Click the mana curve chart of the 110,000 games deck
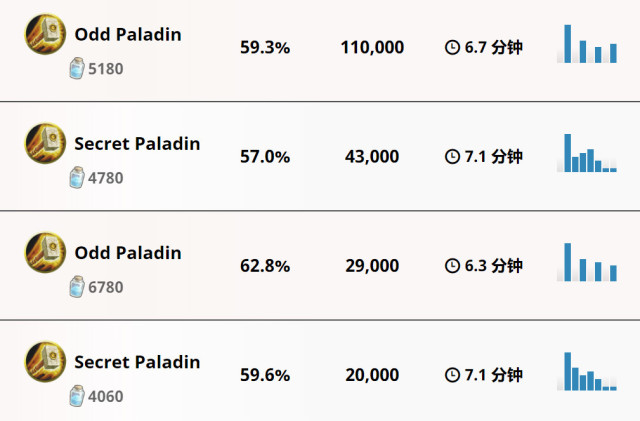 587,44
